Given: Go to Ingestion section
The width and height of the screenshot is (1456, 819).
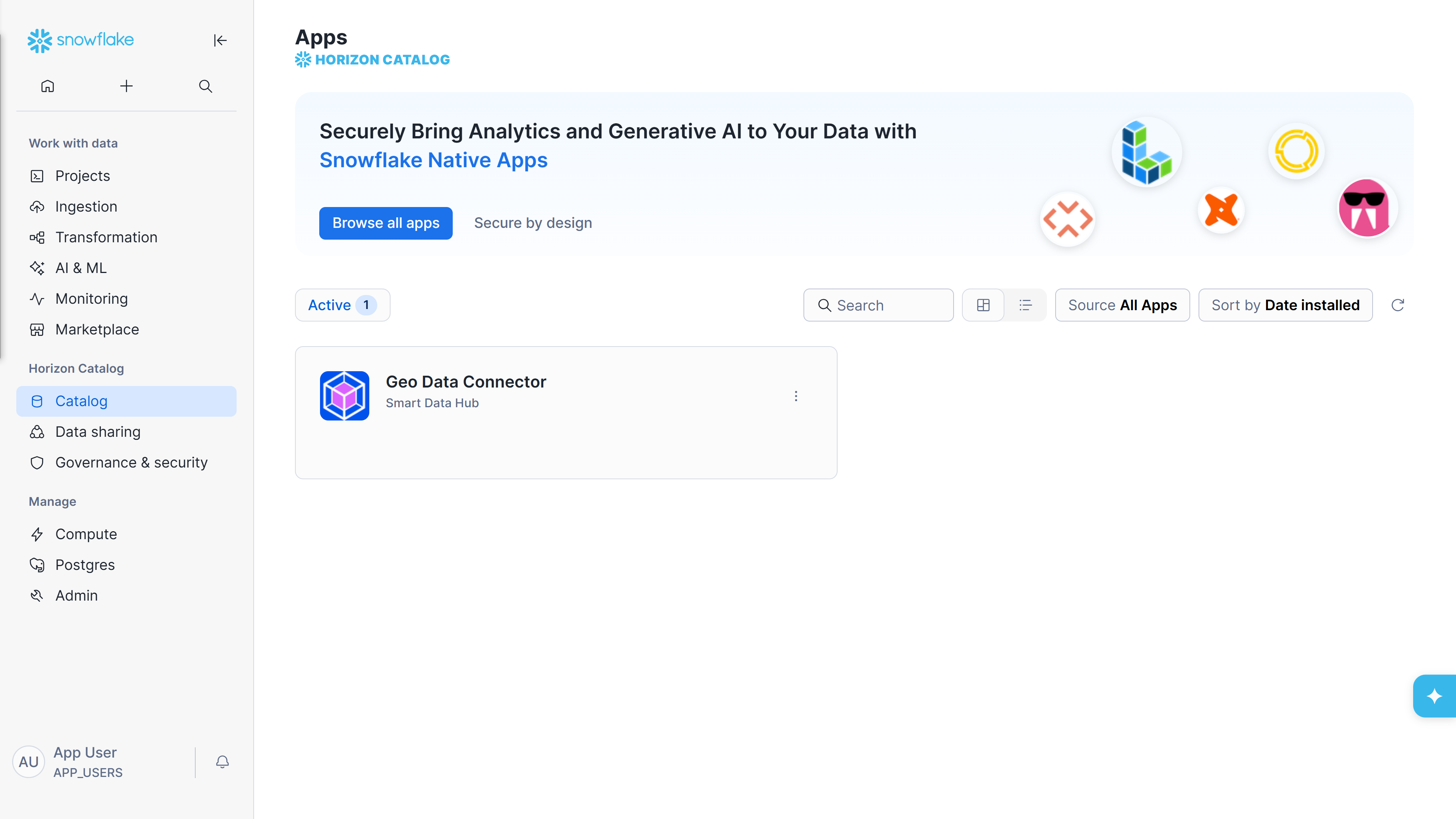Looking at the screenshot, I should coord(126,206).
